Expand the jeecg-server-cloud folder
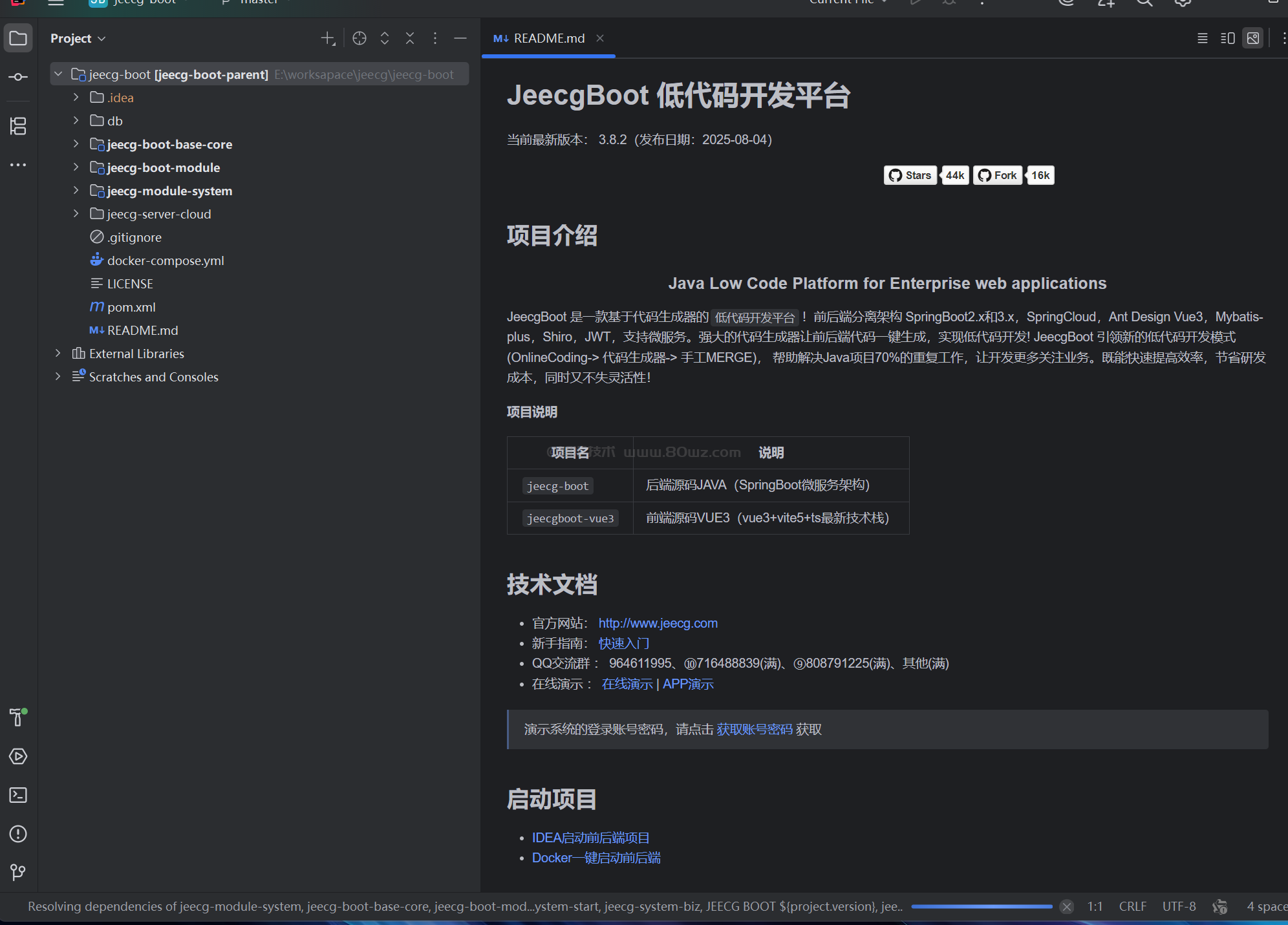The height and width of the screenshot is (925, 1288). (x=76, y=214)
